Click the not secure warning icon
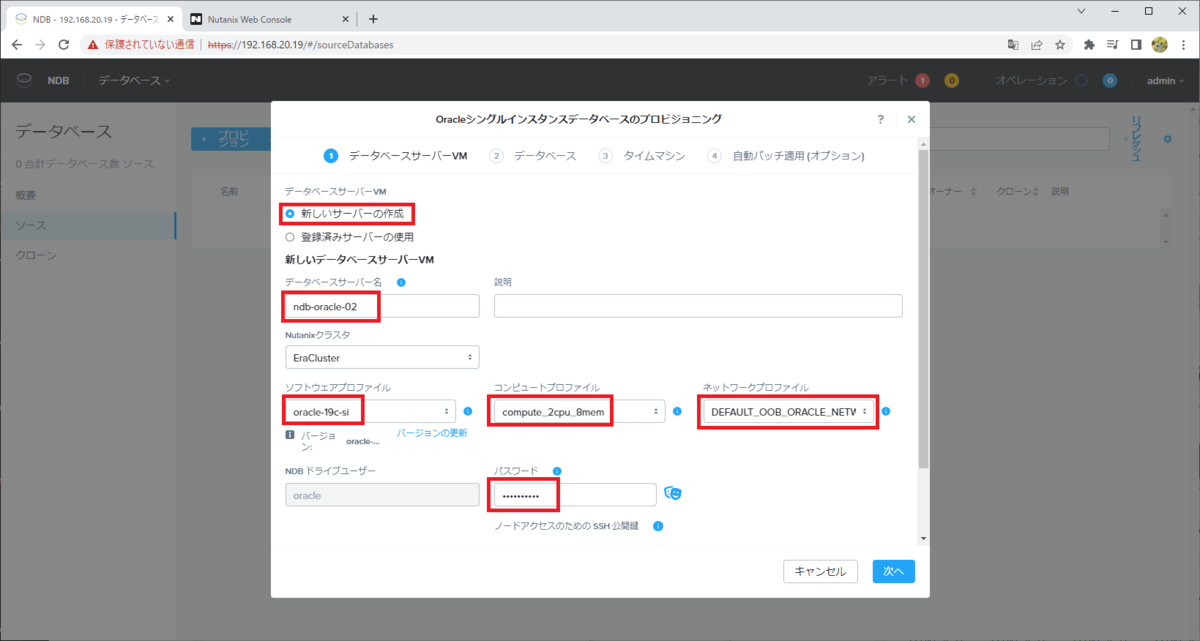 (x=92, y=44)
